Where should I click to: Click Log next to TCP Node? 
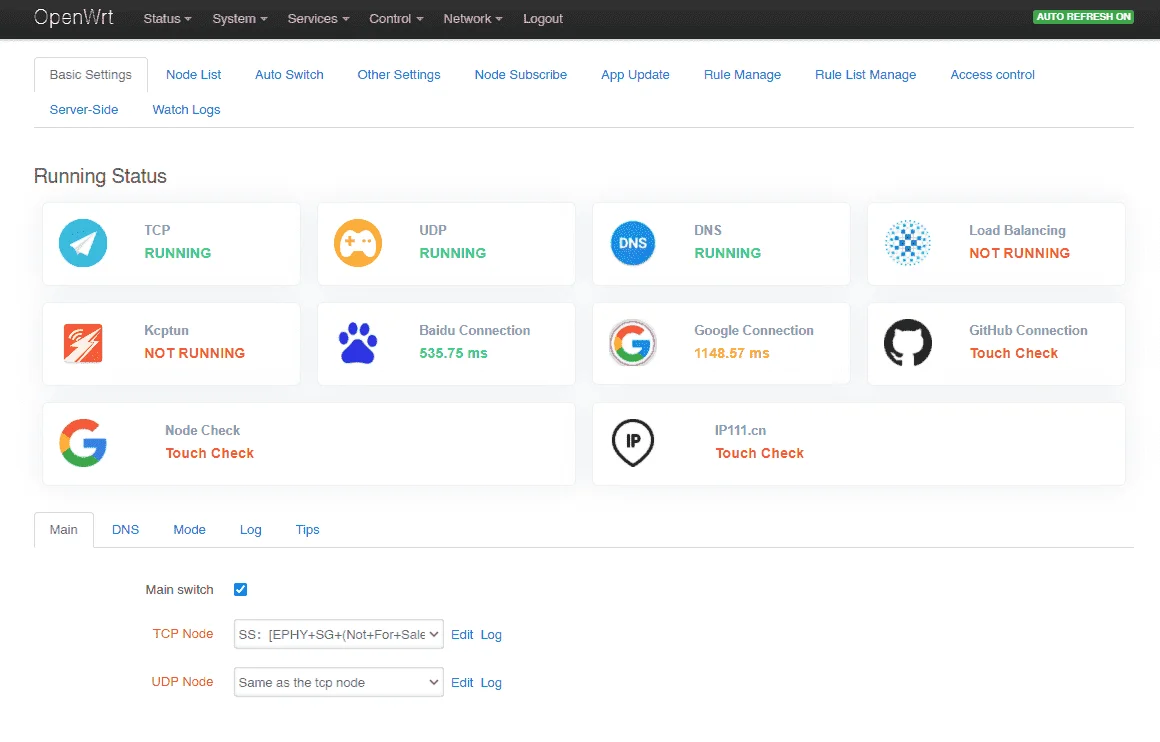(x=491, y=635)
